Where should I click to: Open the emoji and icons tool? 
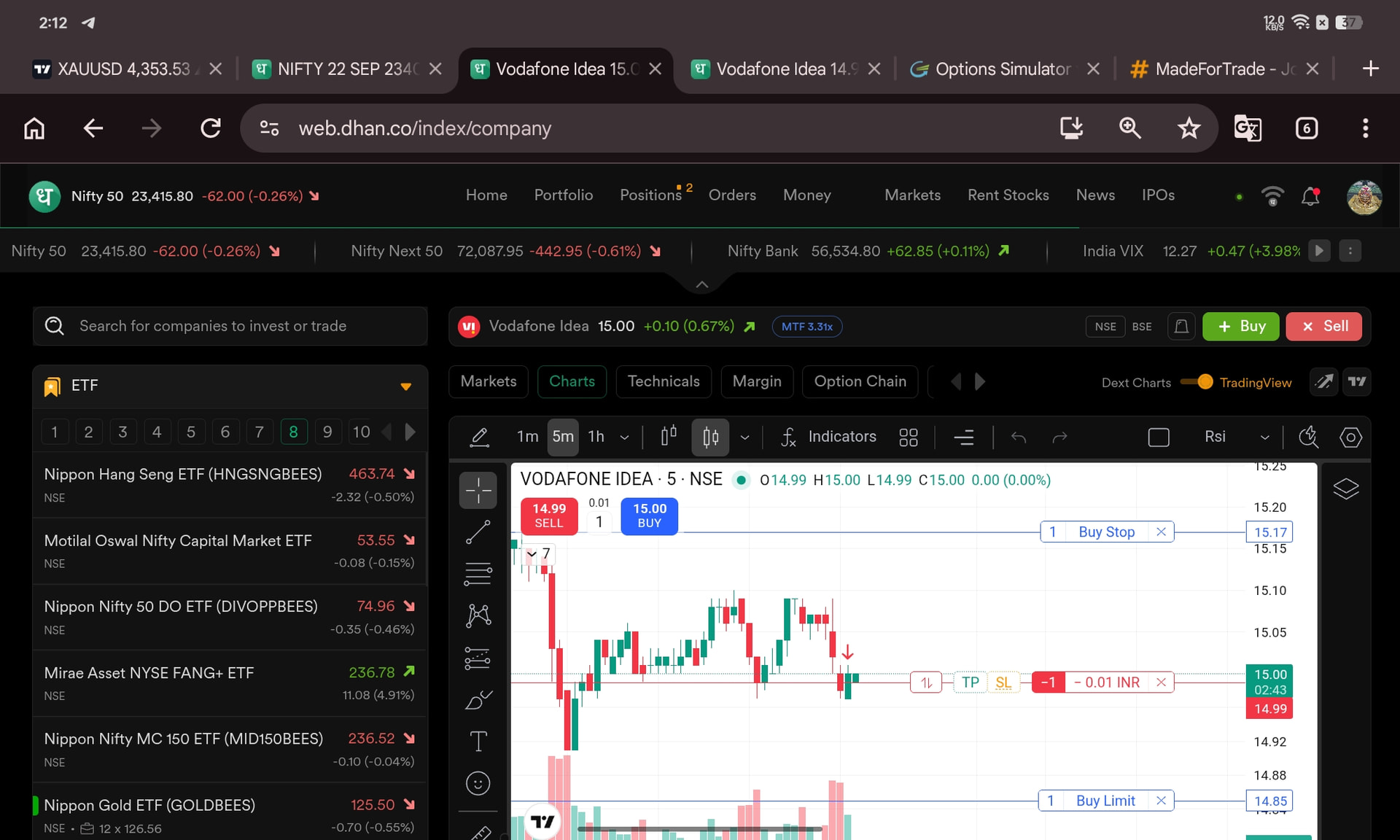(x=478, y=784)
